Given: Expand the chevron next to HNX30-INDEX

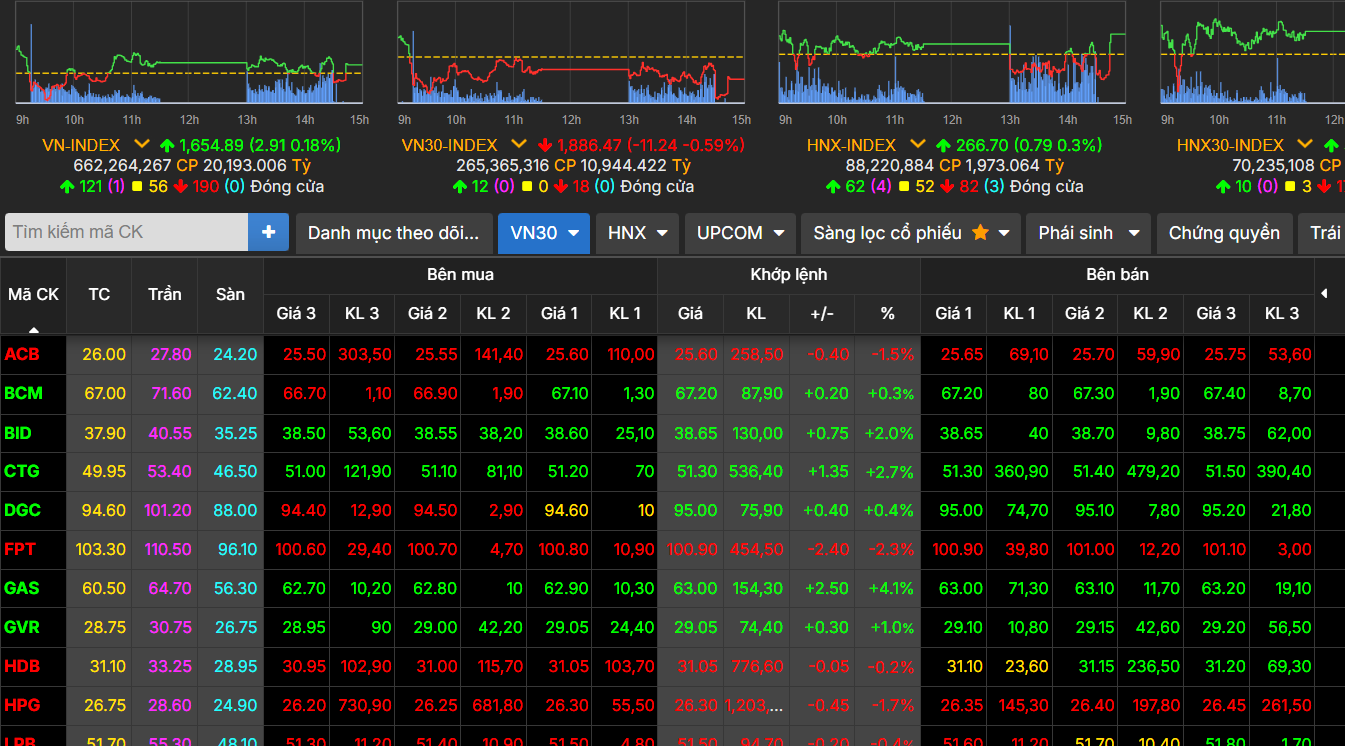Looking at the screenshot, I should click(1305, 145).
